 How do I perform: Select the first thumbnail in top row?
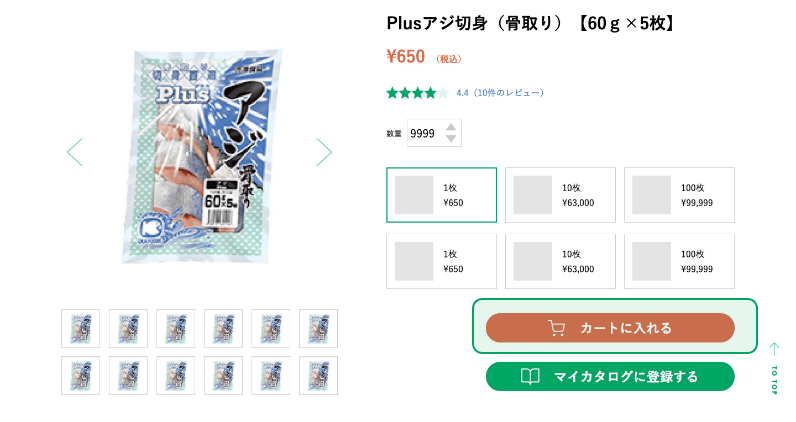pyautogui.click(x=80, y=328)
